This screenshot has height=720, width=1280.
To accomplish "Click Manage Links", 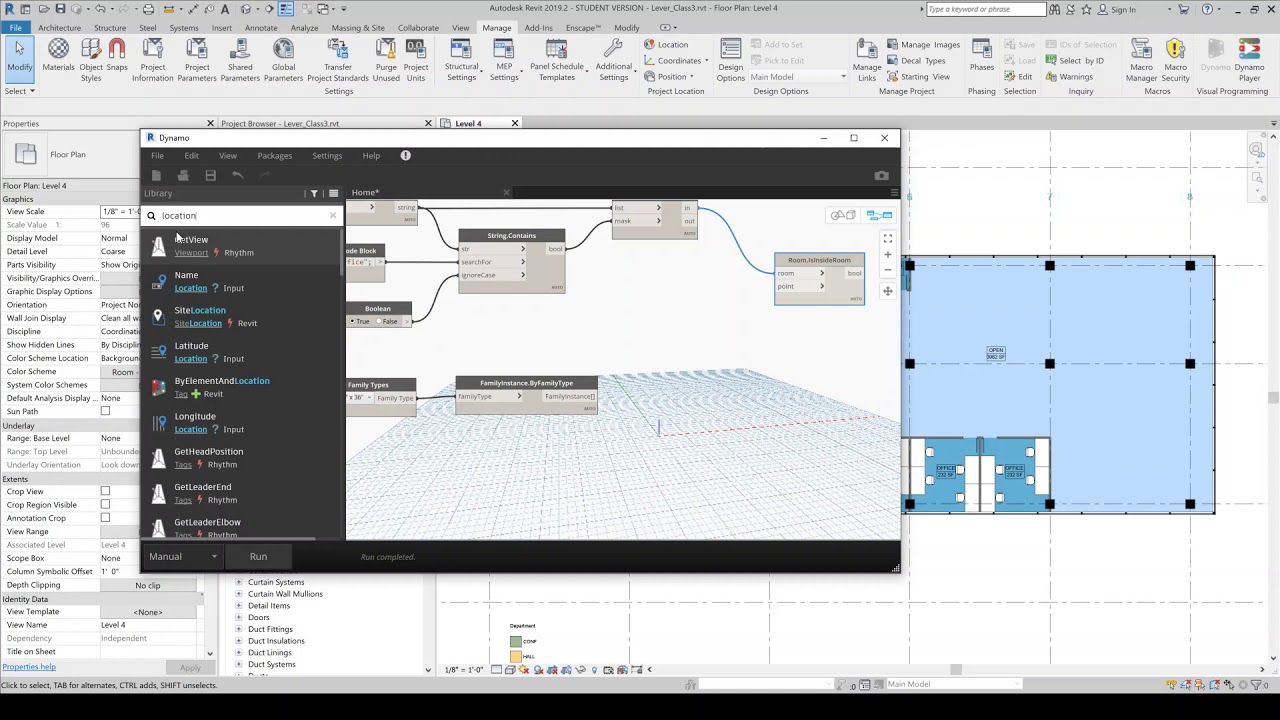I will point(866,60).
